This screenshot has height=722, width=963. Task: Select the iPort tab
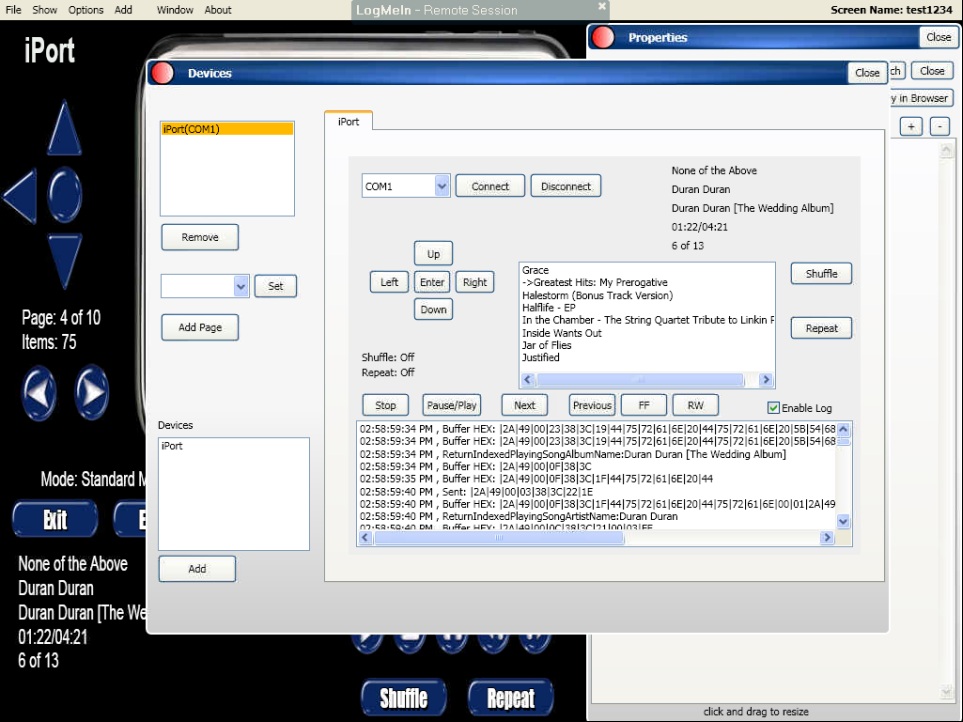point(348,122)
